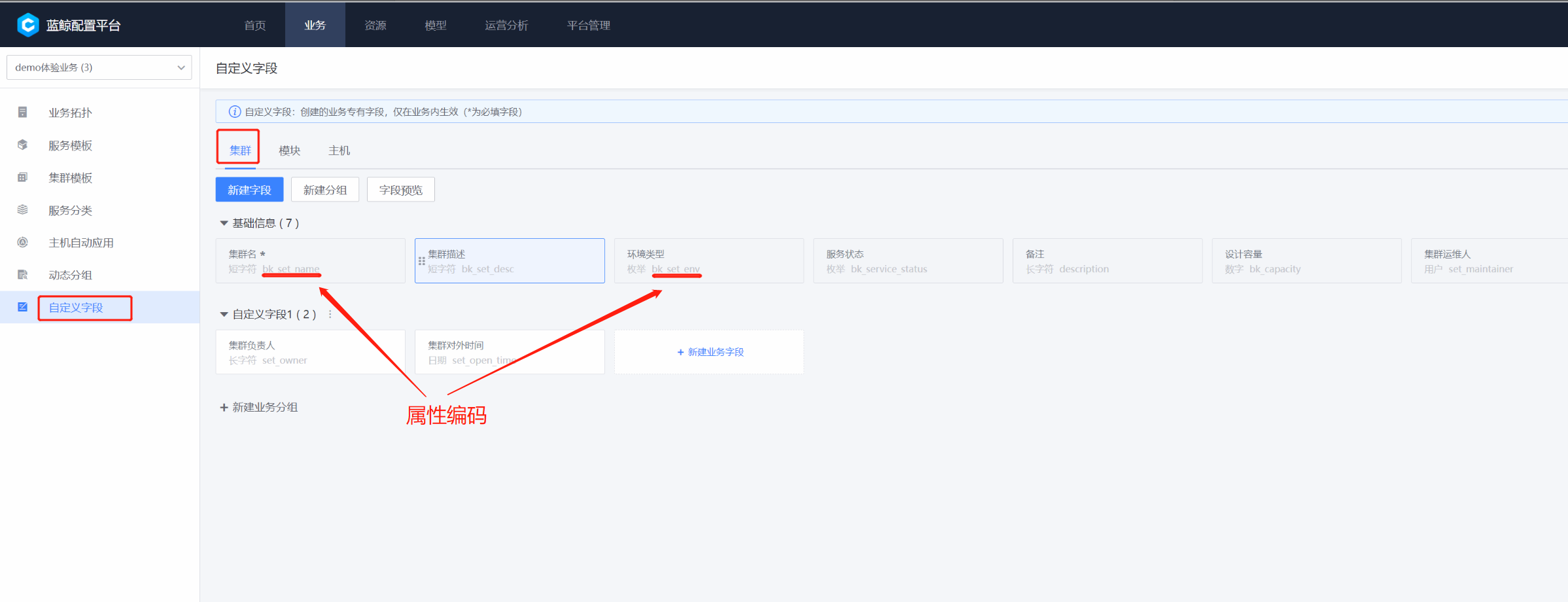Click the BlueKing platform logo icon
The width and height of the screenshot is (1568, 602).
tap(27, 25)
